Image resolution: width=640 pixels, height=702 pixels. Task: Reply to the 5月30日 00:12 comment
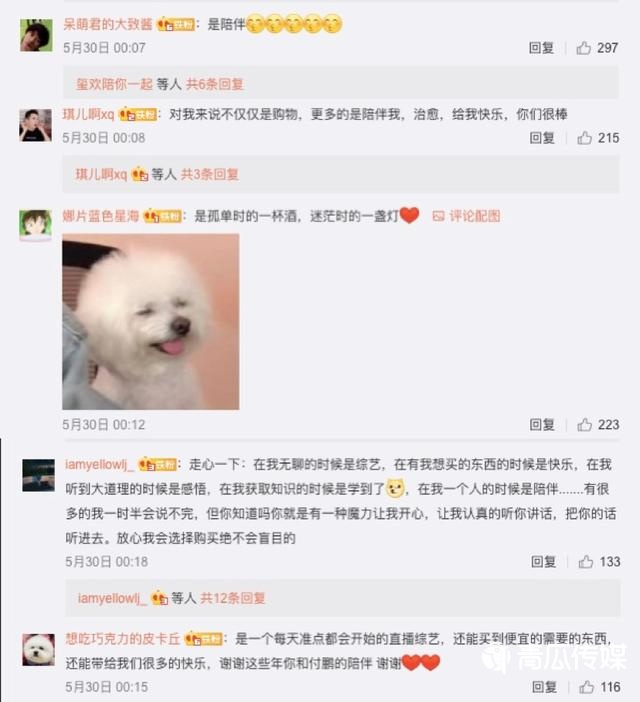[542, 424]
